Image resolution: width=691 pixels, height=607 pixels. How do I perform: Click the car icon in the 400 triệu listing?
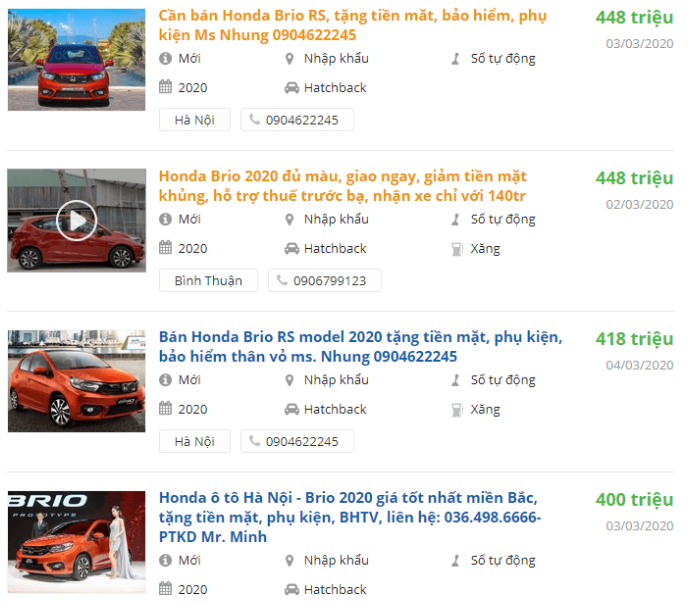pyautogui.click(x=292, y=589)
